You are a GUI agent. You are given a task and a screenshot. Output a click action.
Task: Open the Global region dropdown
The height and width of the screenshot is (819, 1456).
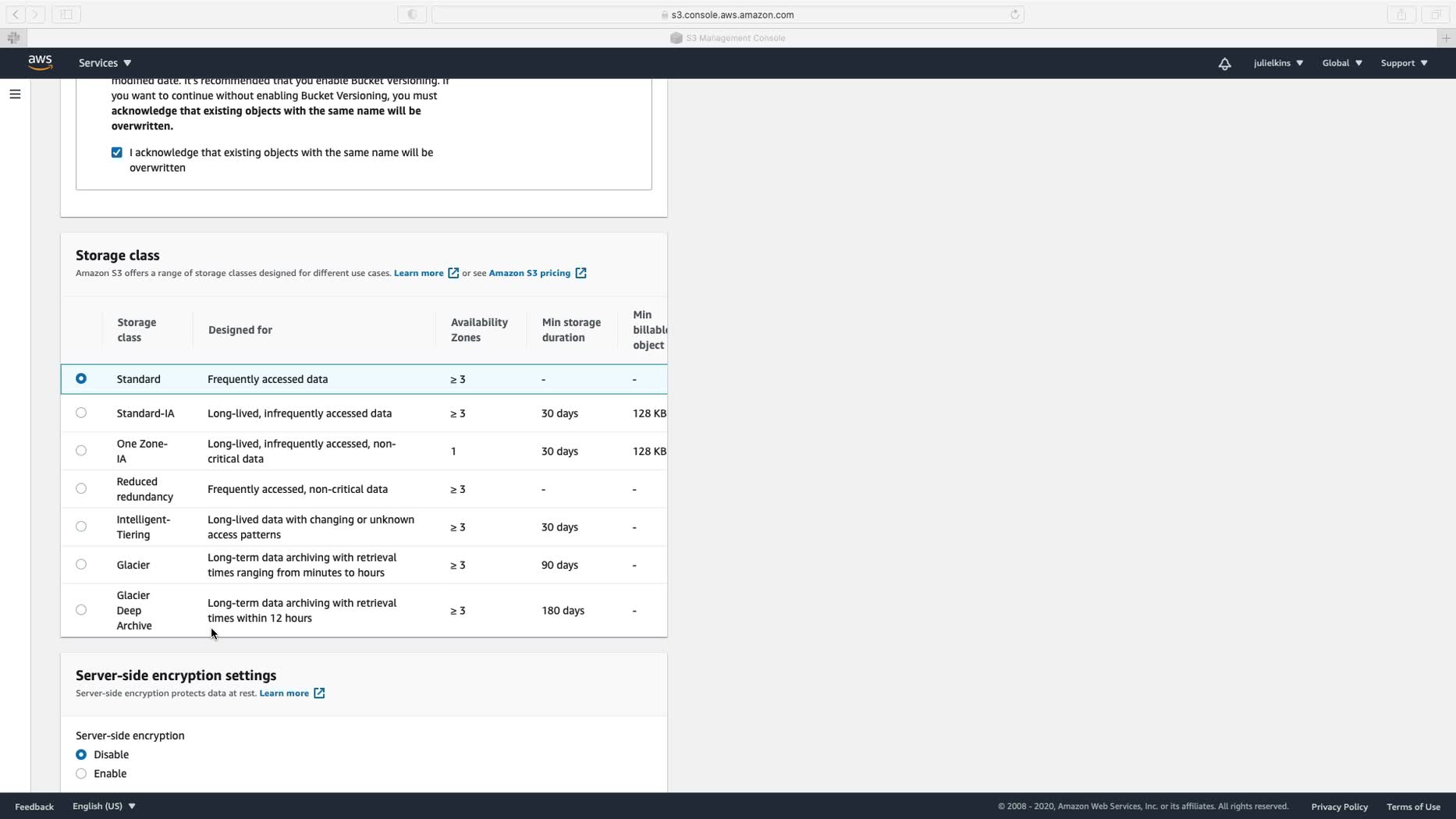pyautogui.click(x=1342, y=63)
